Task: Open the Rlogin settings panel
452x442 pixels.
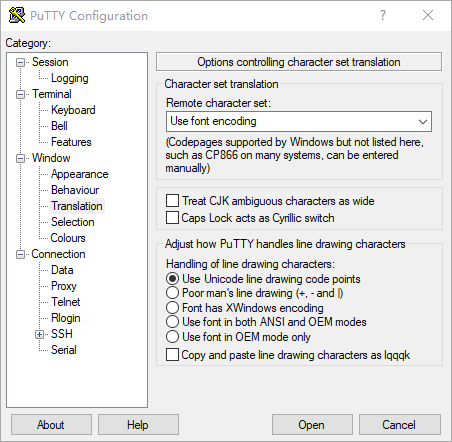Action: pyautogui.click(x=65, y=318)
